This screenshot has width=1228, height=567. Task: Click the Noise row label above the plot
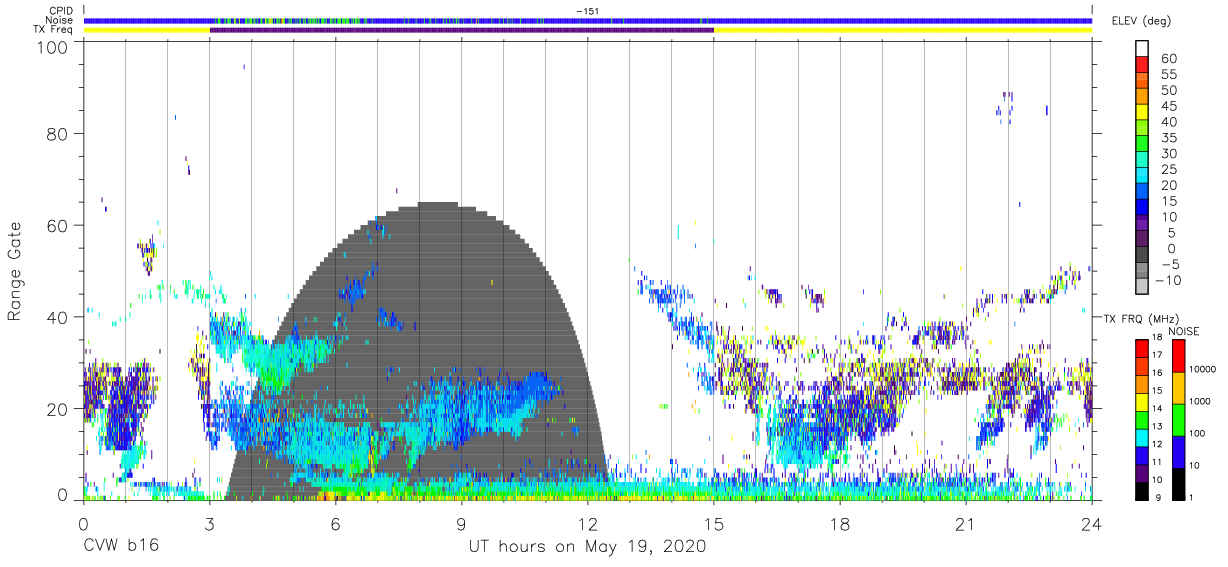[x=59, y=20]
